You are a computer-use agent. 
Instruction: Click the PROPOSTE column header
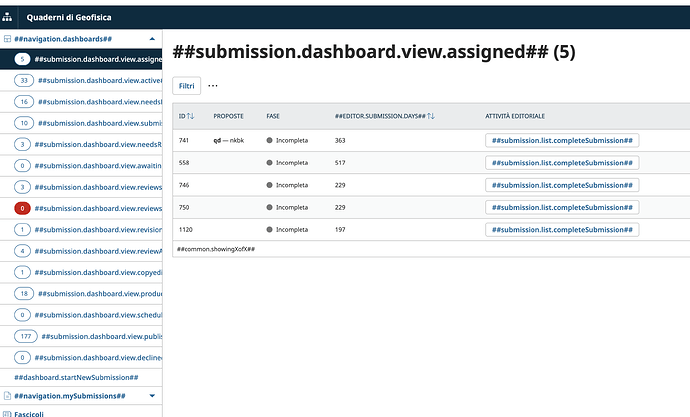click(228, 116)
